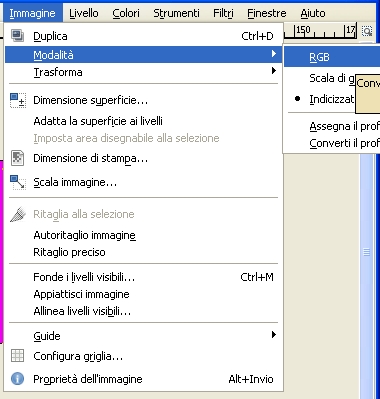Image resolution: width=380 pixels, height=399 pixels.
Task: Expand the Trasforma submenu arrow
Action: (x=274, y=71)
